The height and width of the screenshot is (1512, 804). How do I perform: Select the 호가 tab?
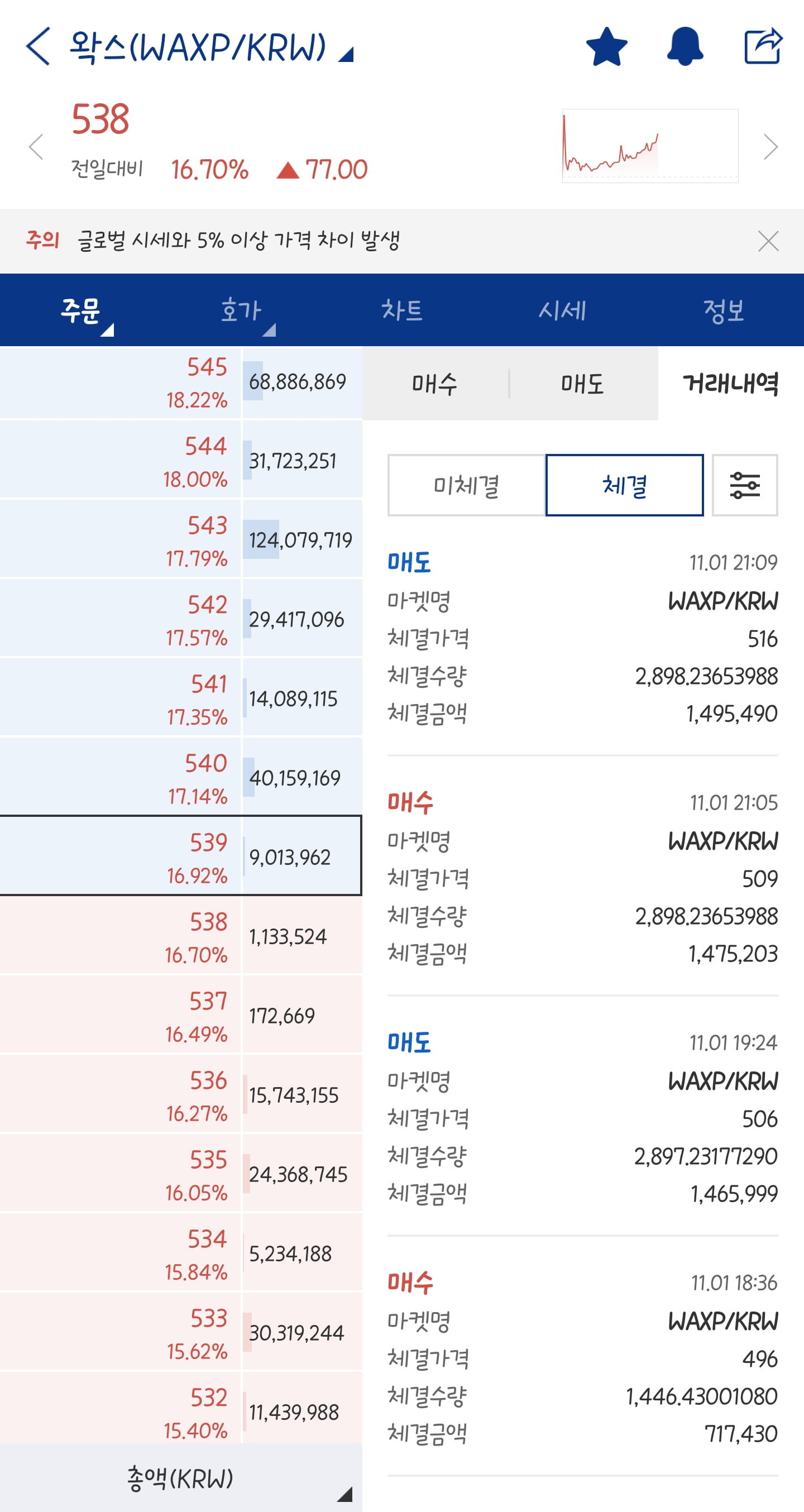241,310
